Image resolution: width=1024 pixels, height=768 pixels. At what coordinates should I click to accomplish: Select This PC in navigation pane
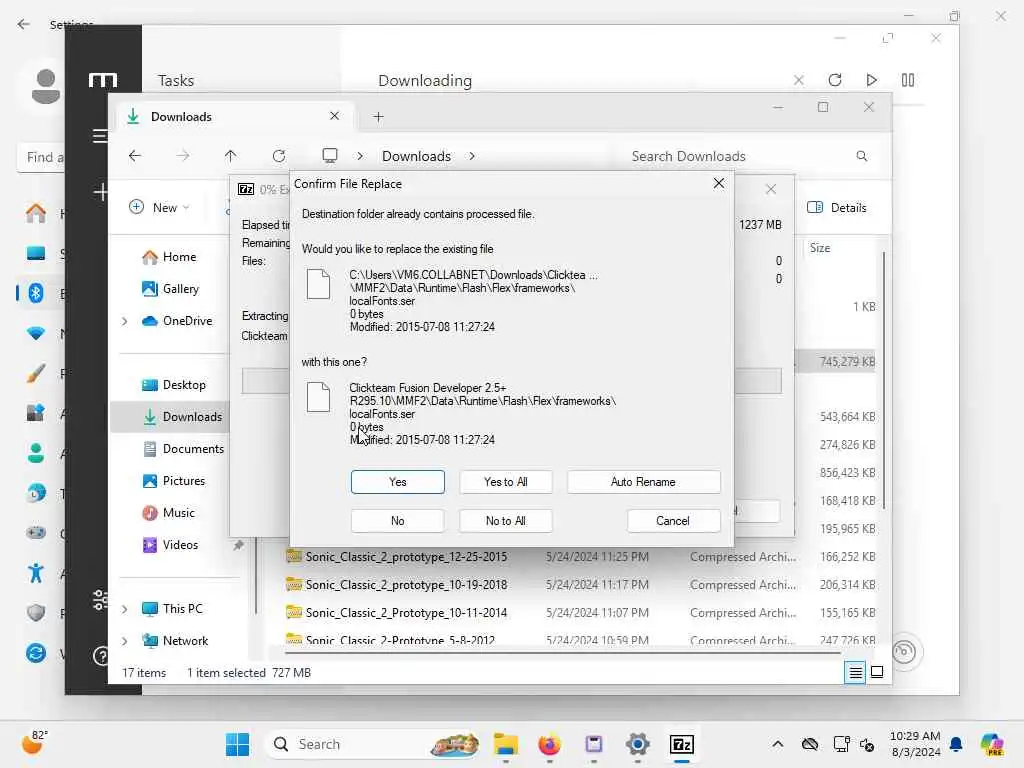point(172,609)
